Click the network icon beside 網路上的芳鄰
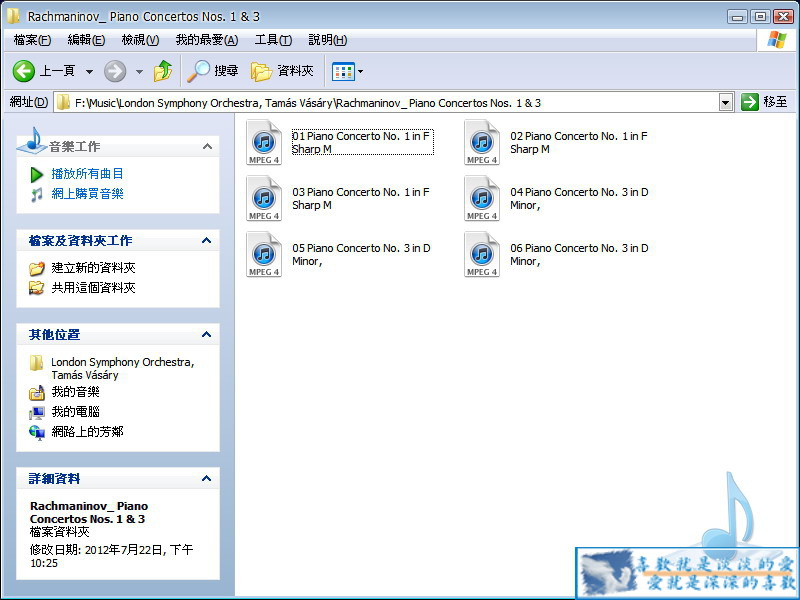 tap(37, 432)
